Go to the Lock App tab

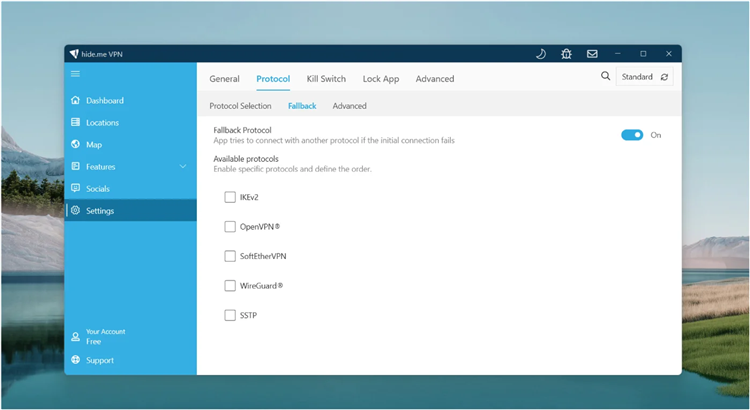(381, 79)
